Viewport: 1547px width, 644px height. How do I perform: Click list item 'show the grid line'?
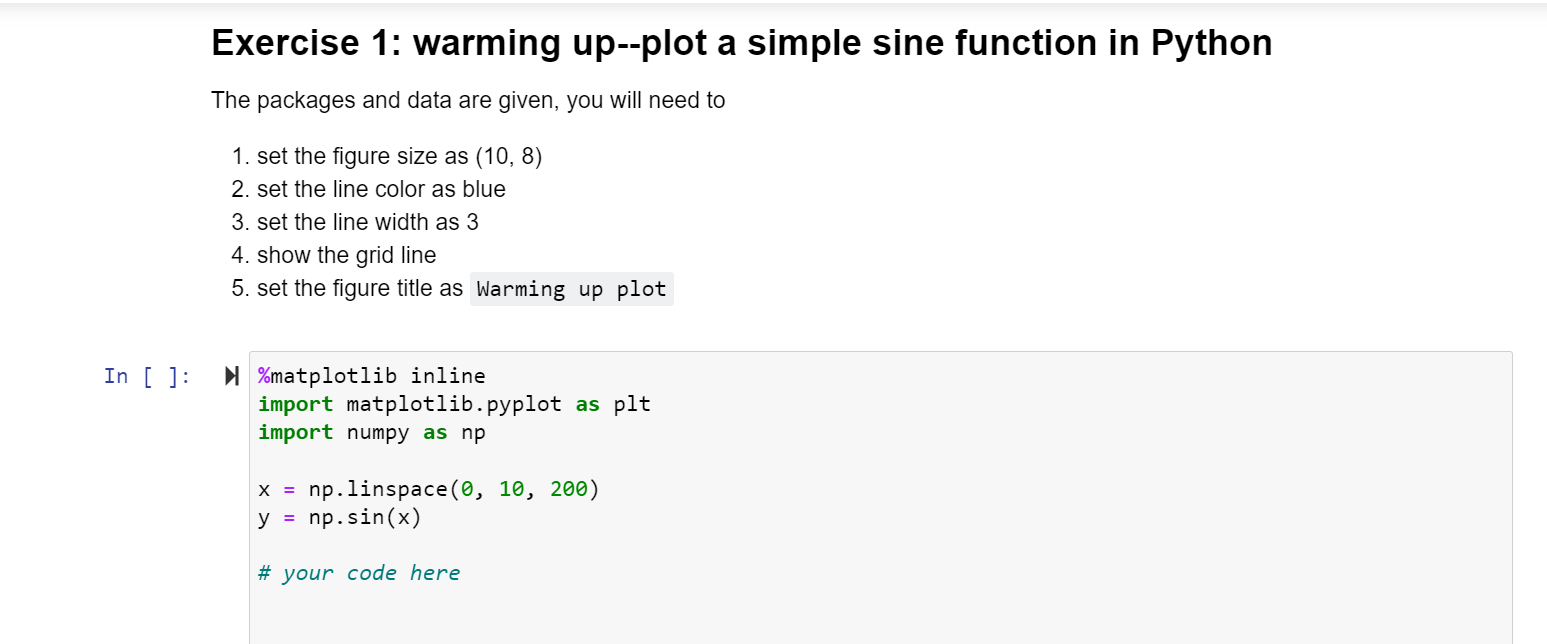(347, 255)
